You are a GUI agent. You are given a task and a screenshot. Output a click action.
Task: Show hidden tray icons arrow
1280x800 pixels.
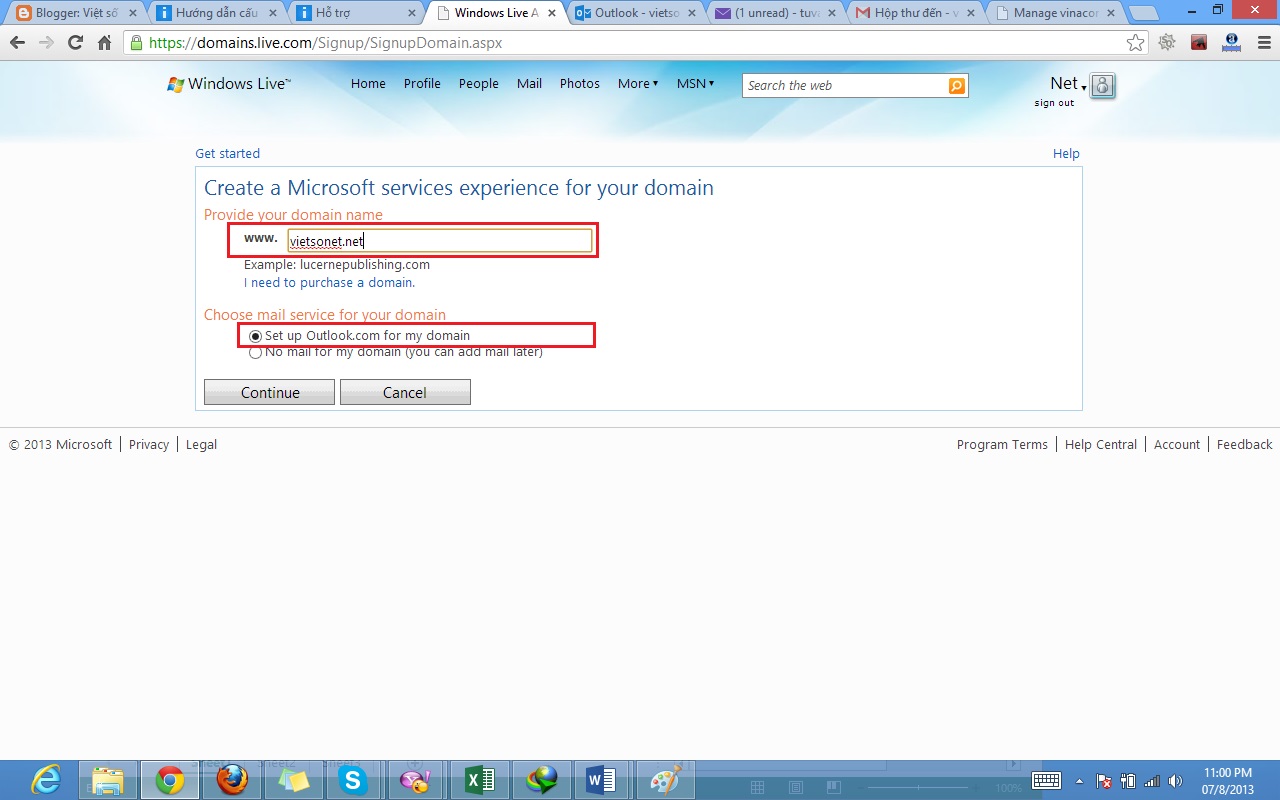pos(1079,781)
